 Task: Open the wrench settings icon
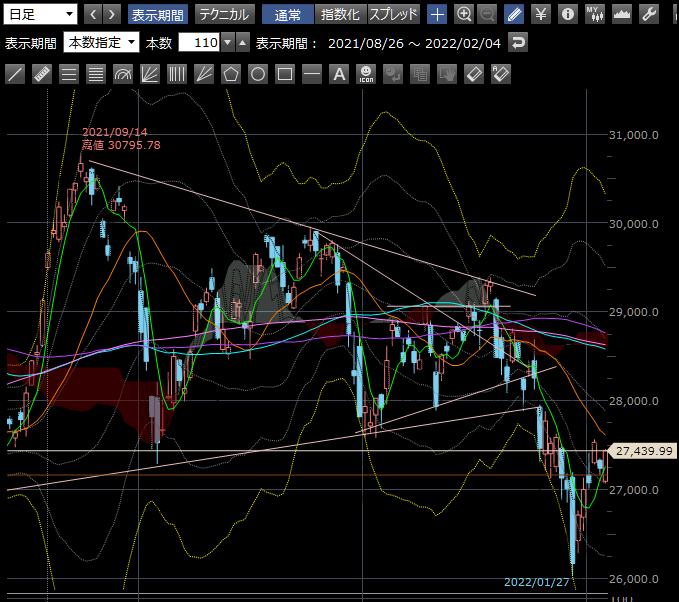(x=648, y=14)
